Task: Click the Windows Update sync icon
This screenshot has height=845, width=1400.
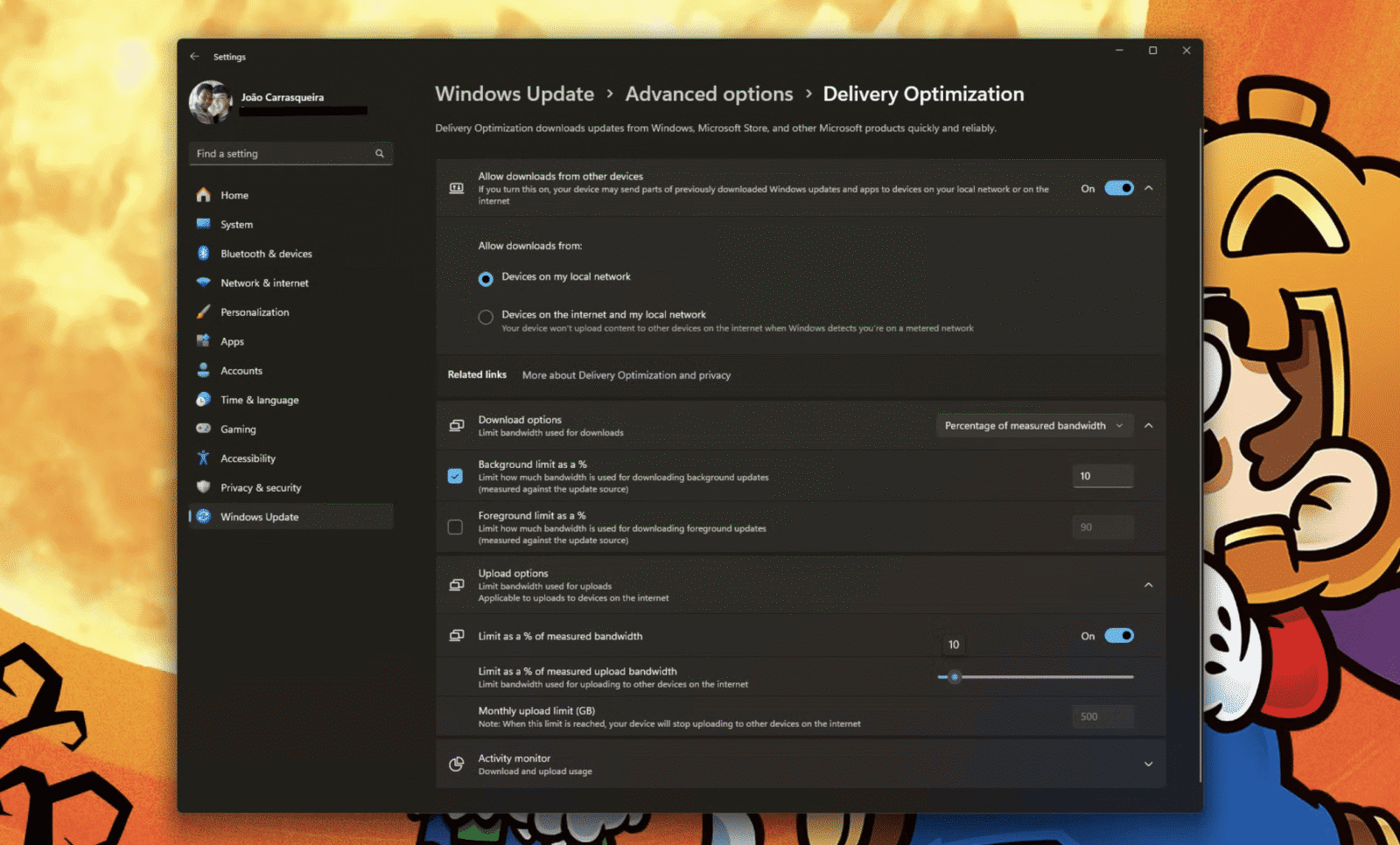Action: (203, 516)
